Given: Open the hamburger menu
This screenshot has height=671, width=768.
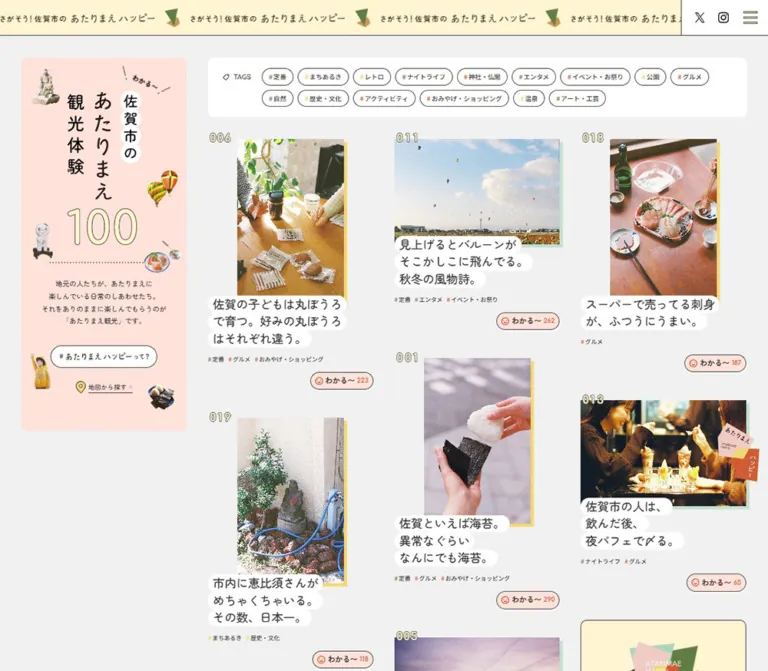Looking at the screenshot, I should [x=750, y=18].
